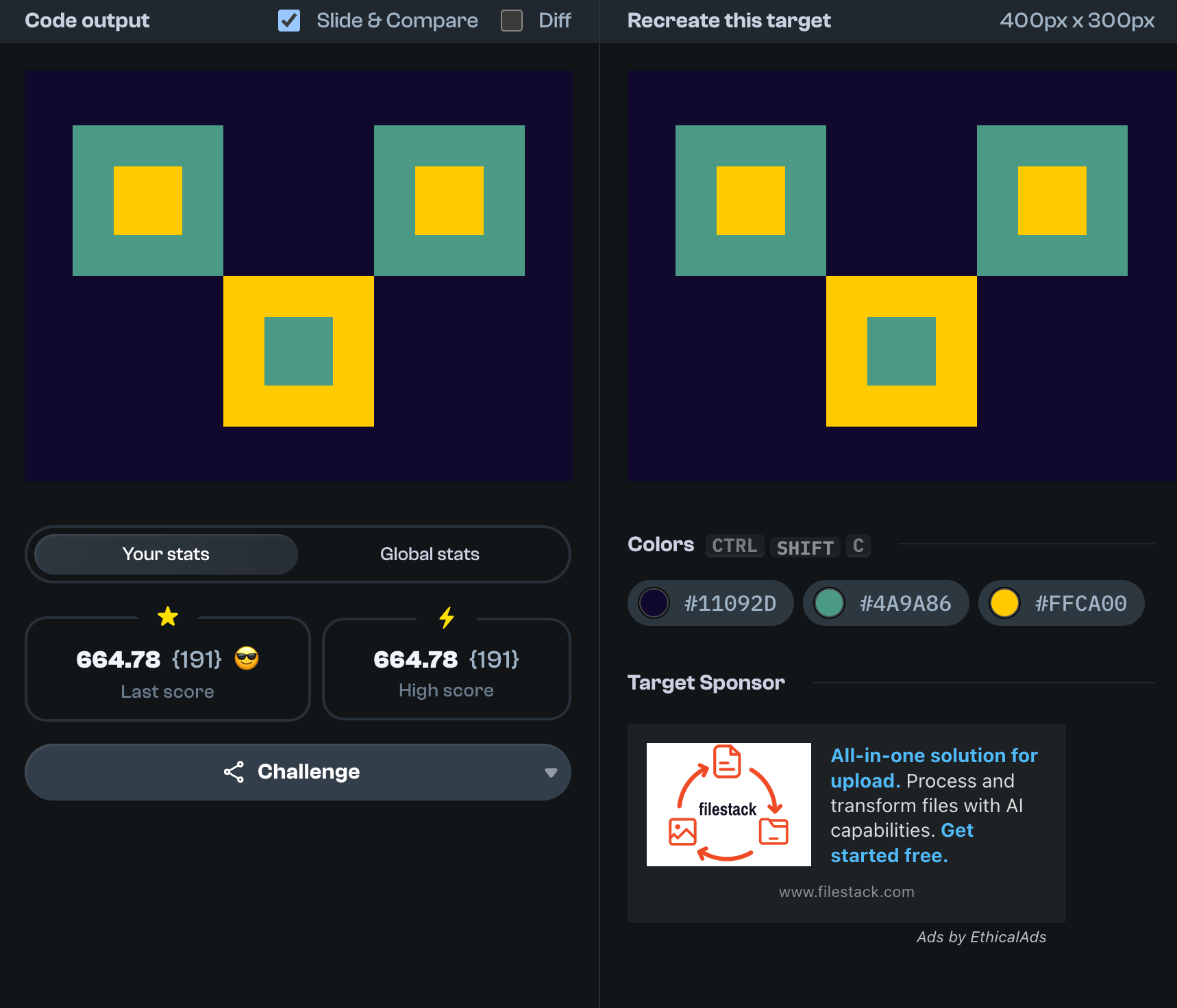Switch to the Global stats tab
Screen dimensions: 1177x1008
click(430, 554)
